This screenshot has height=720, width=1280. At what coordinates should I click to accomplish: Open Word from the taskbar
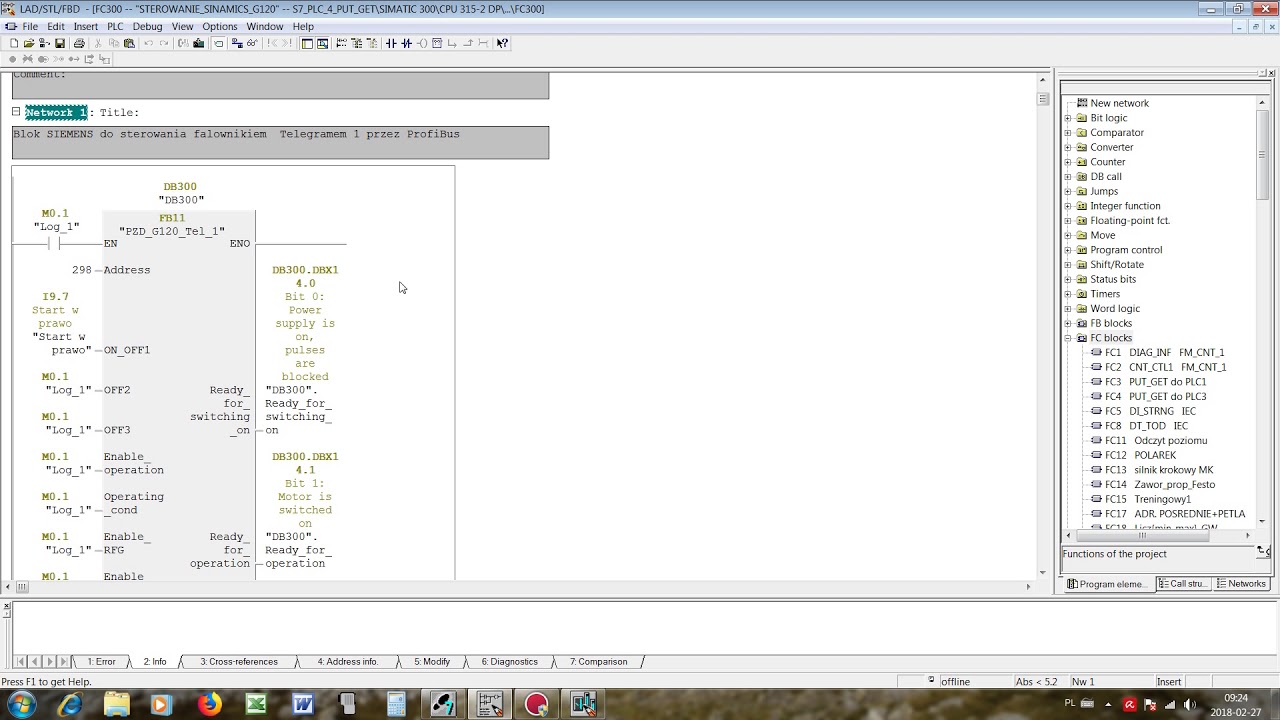pos(303,705)
